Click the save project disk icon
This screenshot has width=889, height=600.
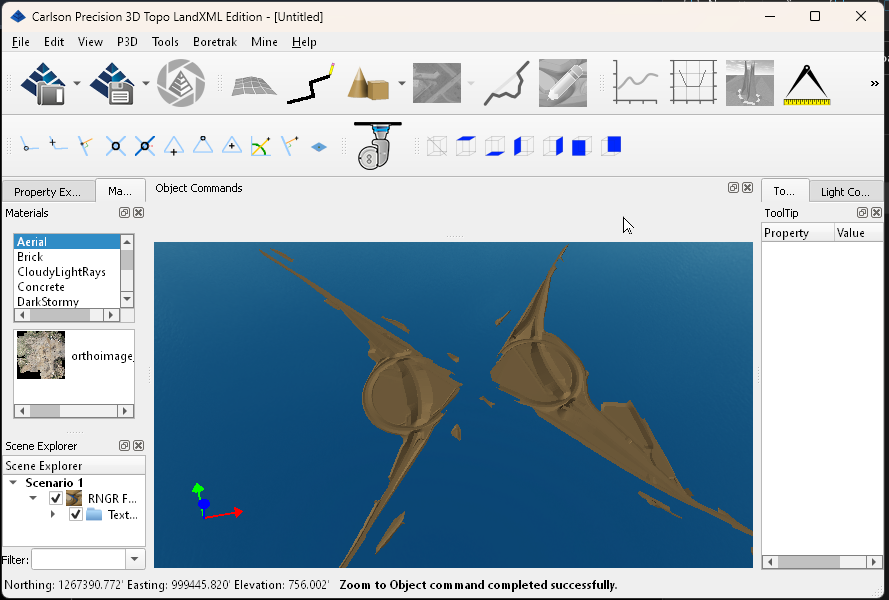pos(111,83)
